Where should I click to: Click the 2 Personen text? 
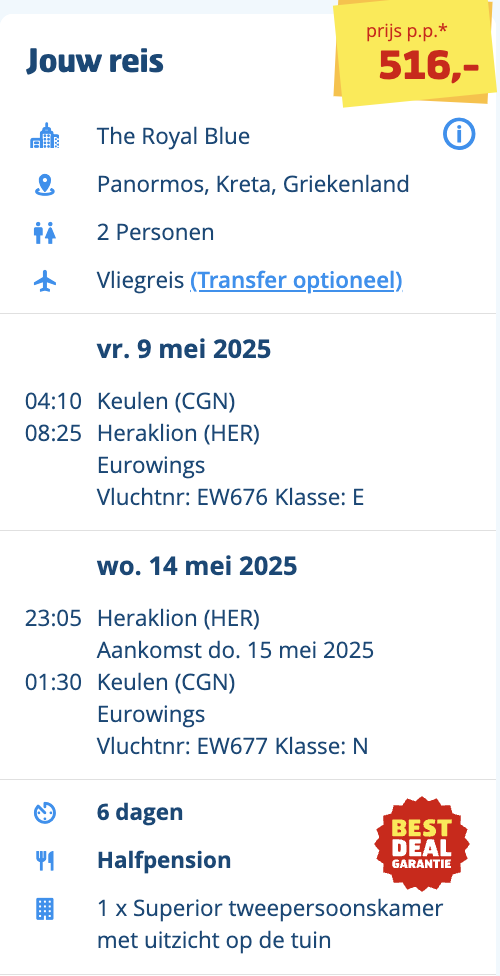tap(156, 233)
